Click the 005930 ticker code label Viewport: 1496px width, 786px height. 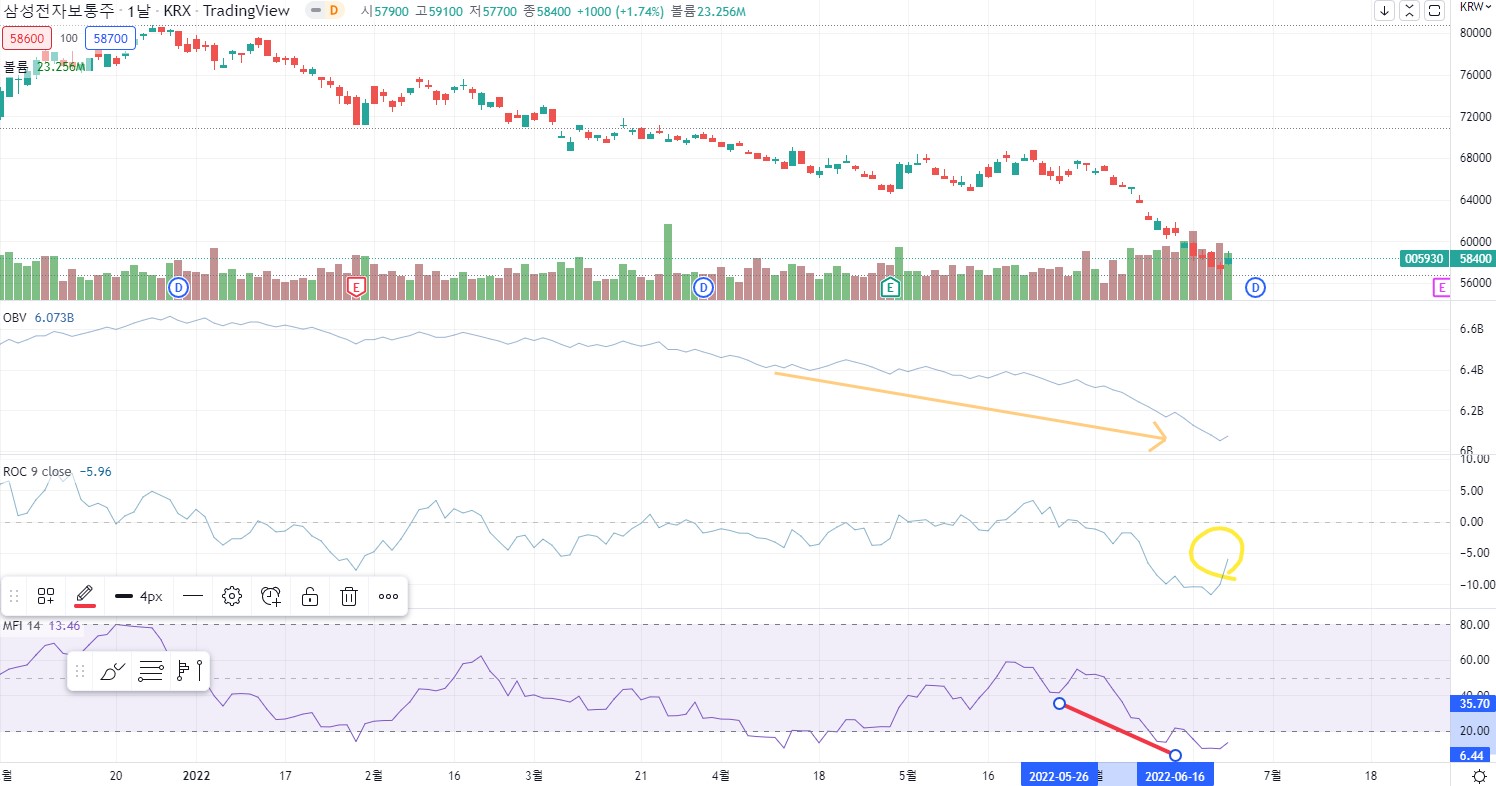1425,258
